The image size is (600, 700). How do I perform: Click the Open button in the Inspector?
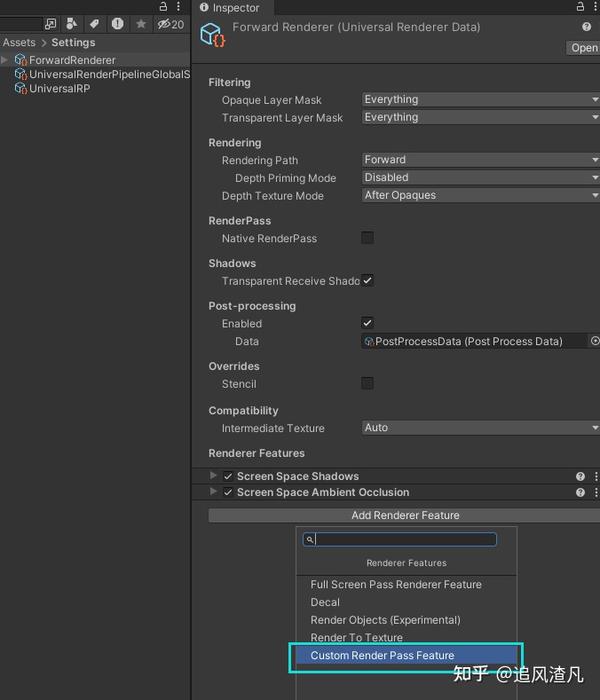[583, 48]
